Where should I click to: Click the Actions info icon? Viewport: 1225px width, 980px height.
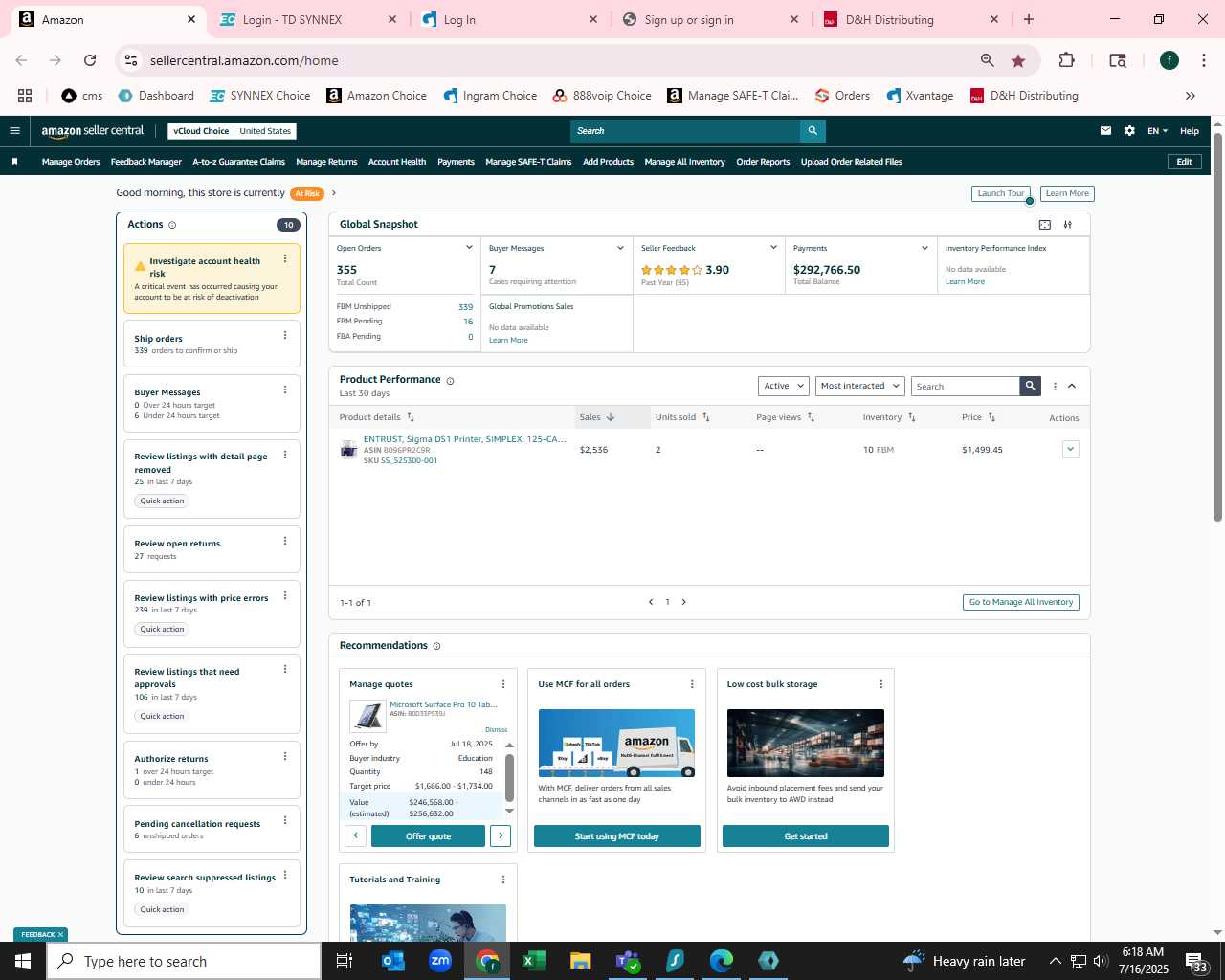point(172,225)
